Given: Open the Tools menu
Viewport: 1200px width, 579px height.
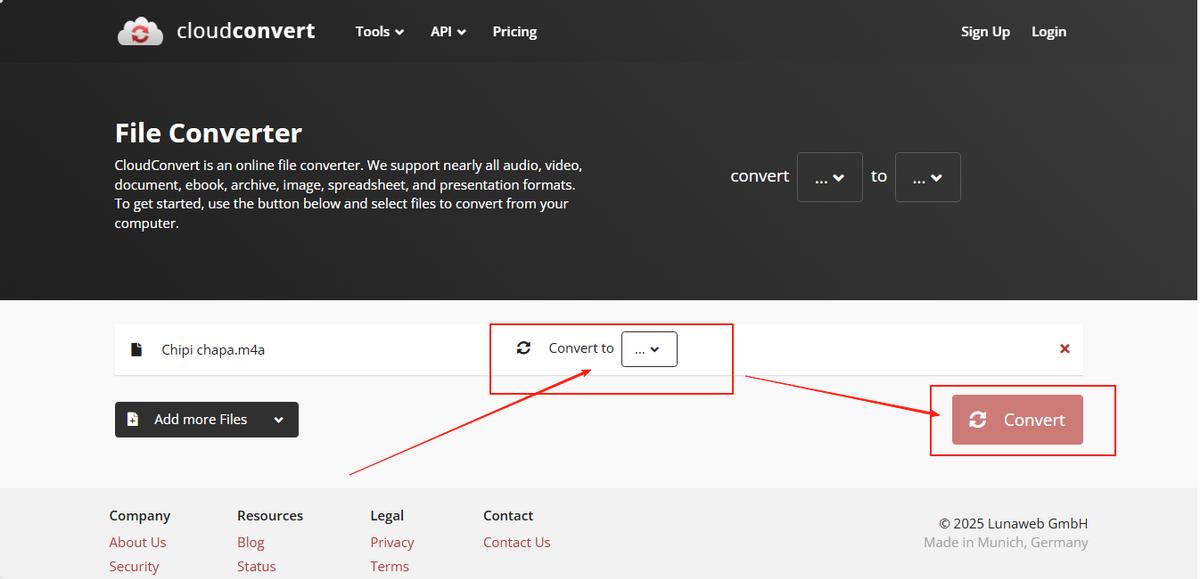Looking at the screenshot, I should 378,31.
